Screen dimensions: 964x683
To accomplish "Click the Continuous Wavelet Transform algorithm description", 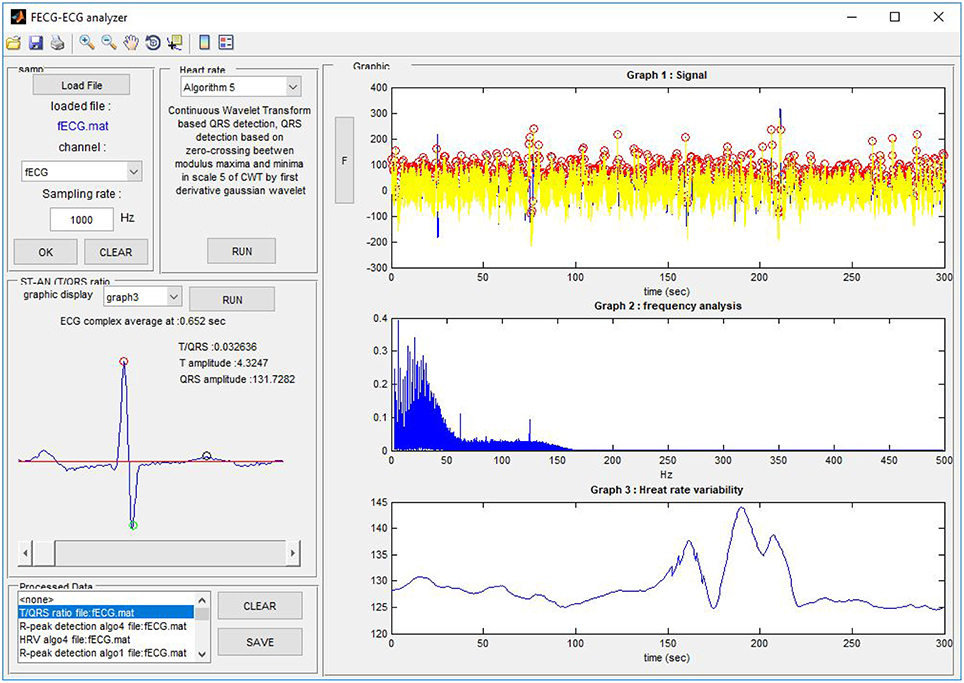I will pyautogui.click(x=240, y=150).
